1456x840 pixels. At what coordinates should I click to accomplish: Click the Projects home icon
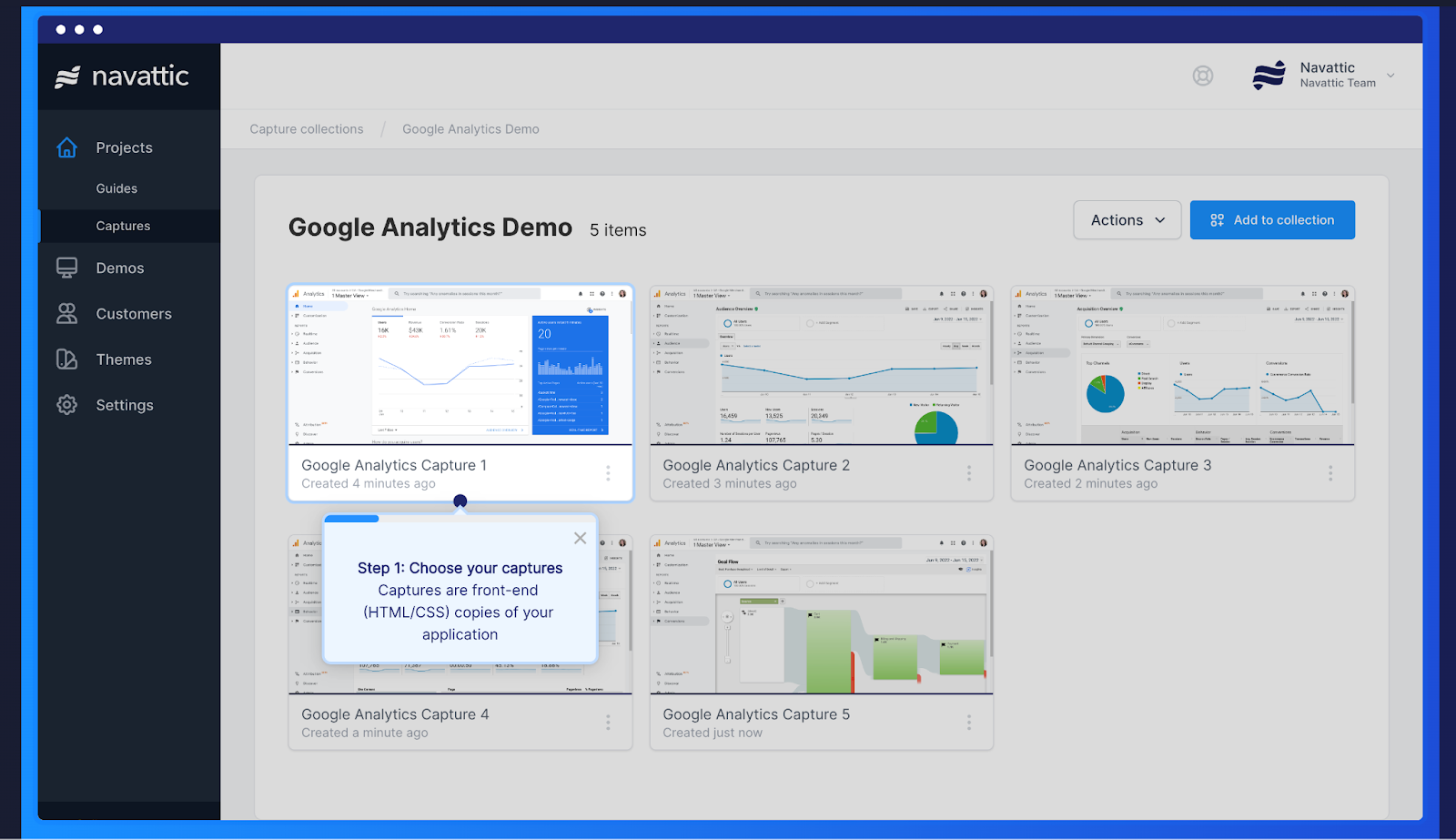coord(67,147)
